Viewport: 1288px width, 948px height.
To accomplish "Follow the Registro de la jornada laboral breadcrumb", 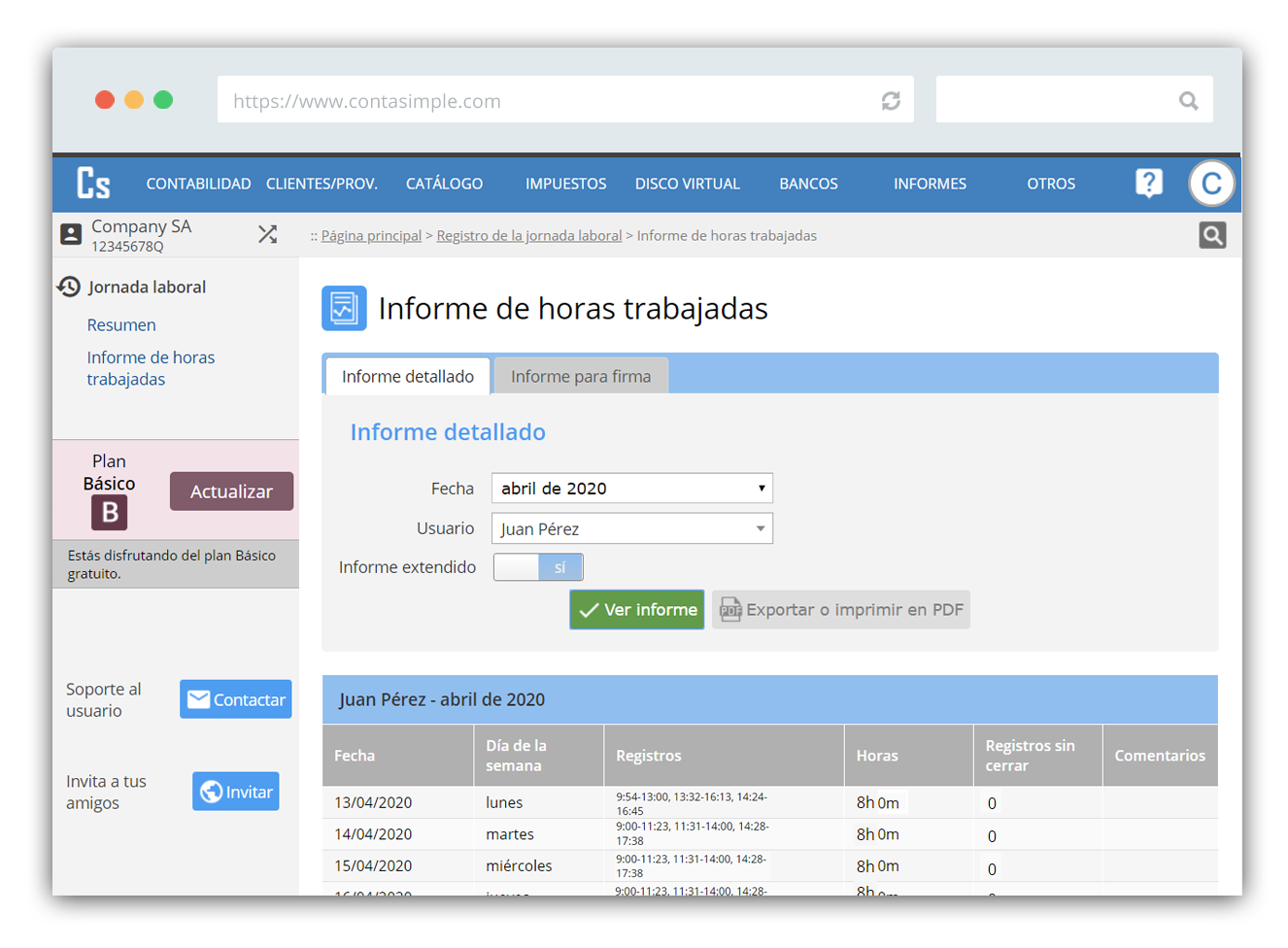I will click(x=528, y=236).
